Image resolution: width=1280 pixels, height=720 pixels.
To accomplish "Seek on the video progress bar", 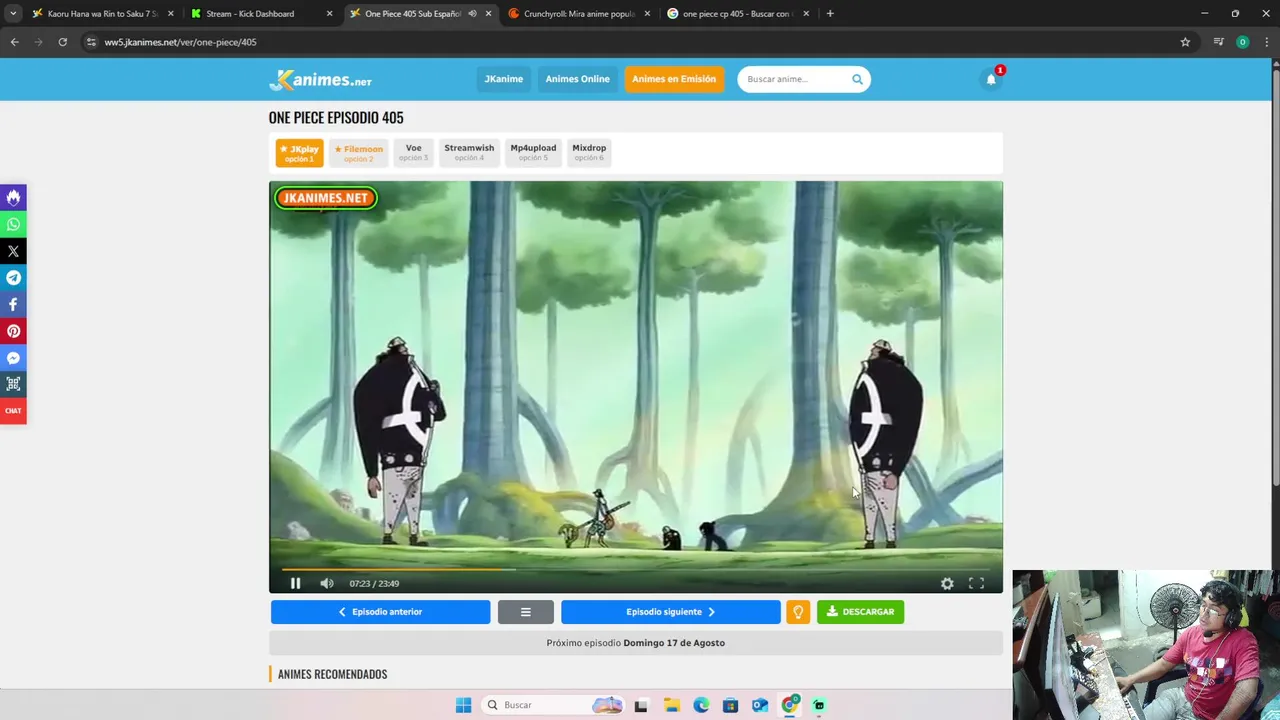I will (635, 569).
